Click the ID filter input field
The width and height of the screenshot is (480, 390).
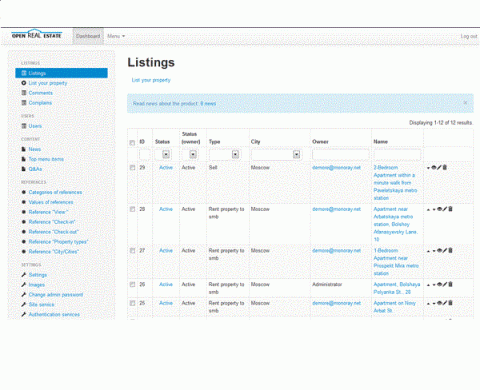pos(144,155)
